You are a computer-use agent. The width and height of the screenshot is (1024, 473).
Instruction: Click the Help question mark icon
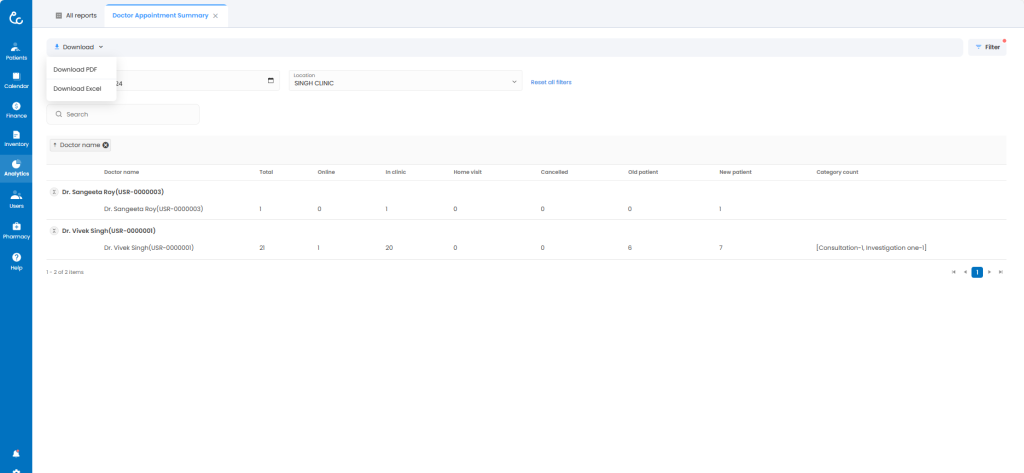point(16,261)
